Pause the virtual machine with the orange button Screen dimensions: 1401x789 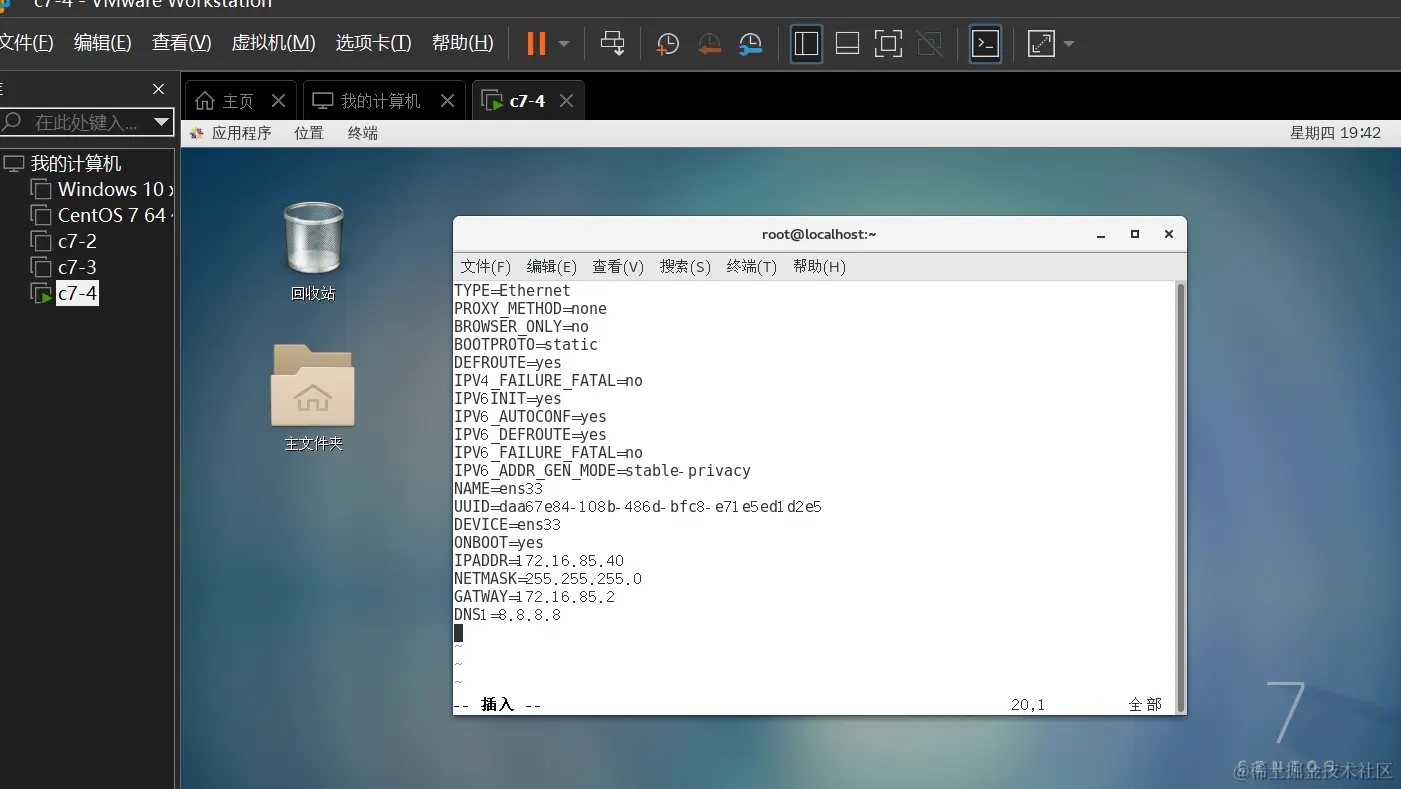pos(537,43)
